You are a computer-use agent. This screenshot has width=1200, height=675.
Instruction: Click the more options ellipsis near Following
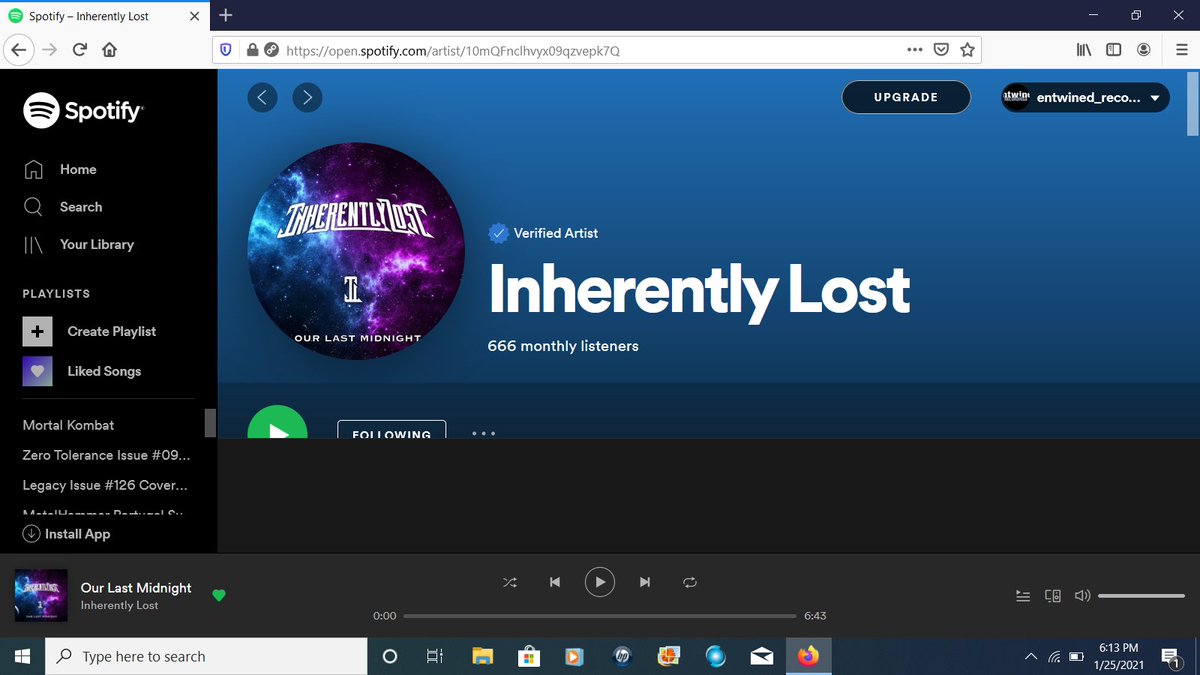click(x=483, y=432)
